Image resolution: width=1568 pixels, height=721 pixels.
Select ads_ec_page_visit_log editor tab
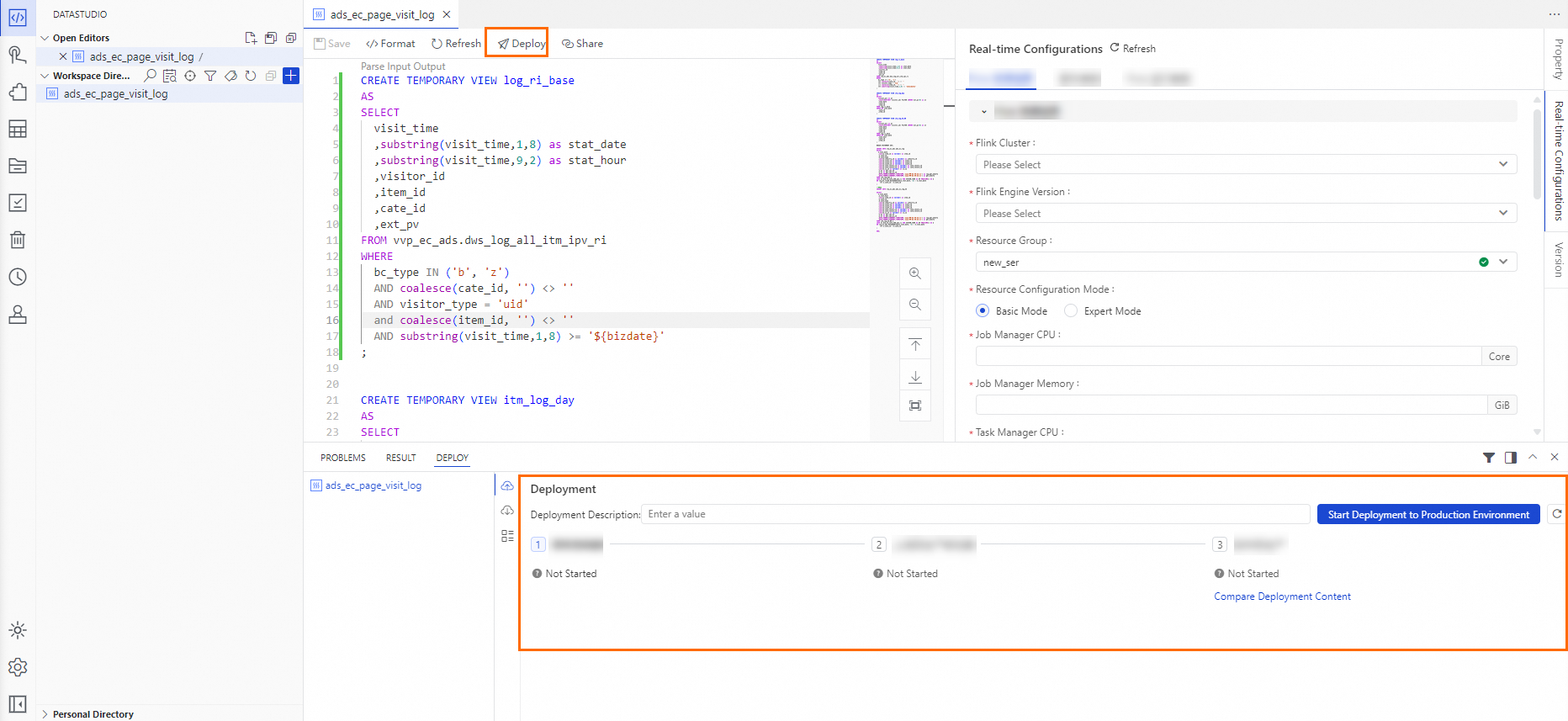[383, 14]
